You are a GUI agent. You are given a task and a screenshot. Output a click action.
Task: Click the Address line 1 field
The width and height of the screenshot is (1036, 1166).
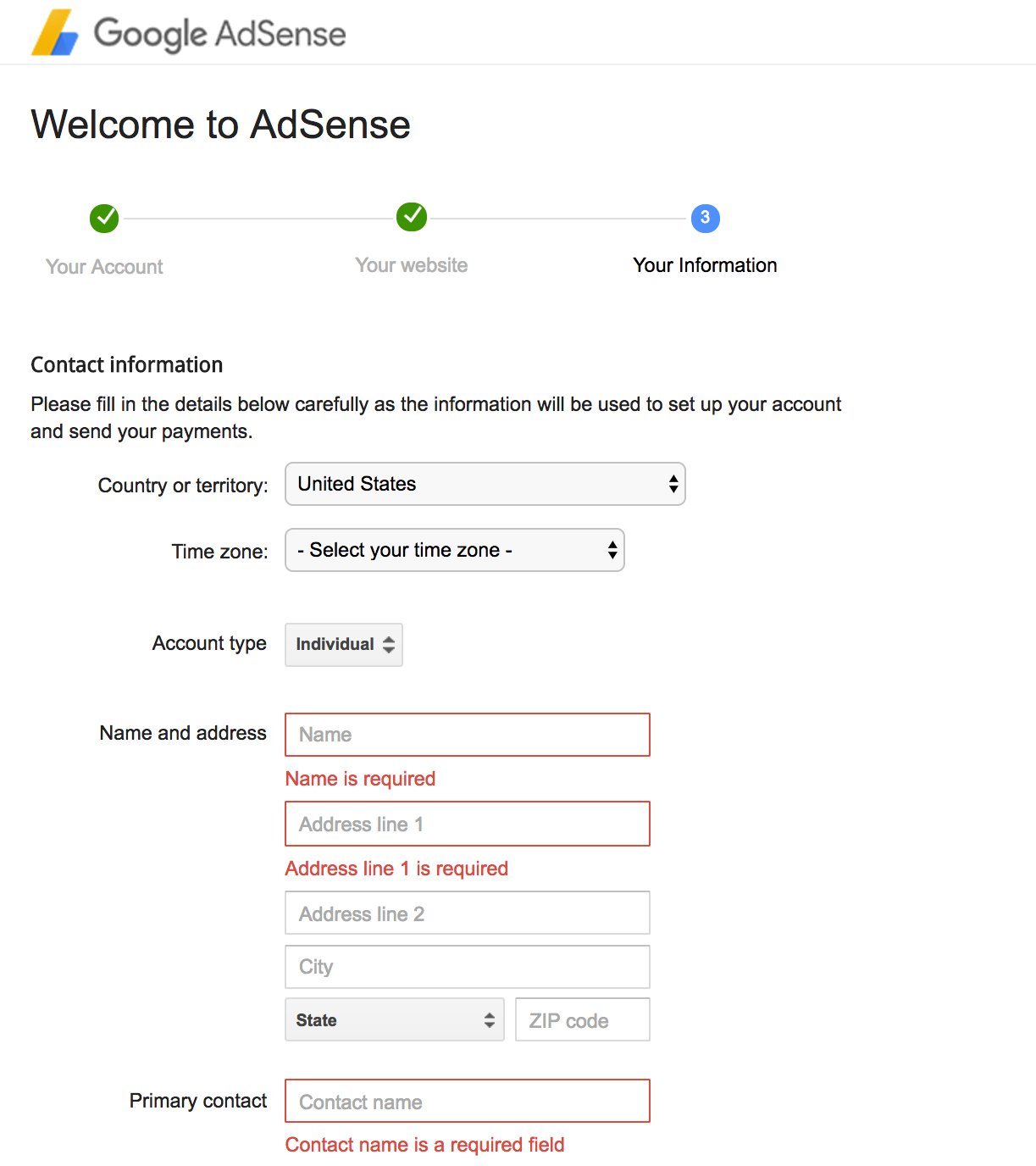pyautogui.click(x=468, y=824)
